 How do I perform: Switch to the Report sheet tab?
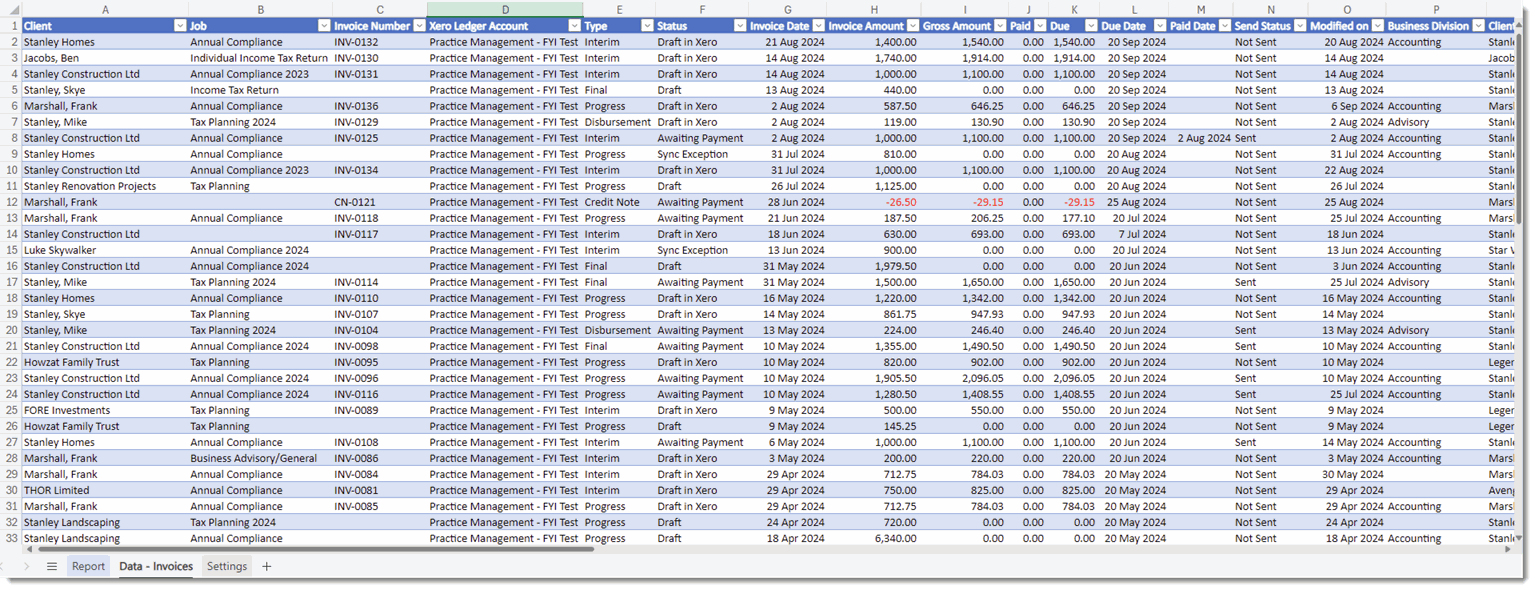(88, 565)
